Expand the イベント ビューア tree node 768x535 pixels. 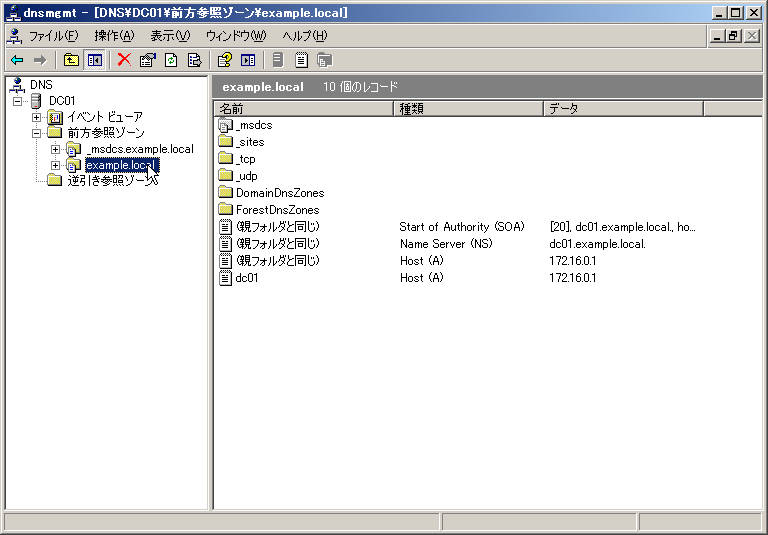tap(37, 117)
